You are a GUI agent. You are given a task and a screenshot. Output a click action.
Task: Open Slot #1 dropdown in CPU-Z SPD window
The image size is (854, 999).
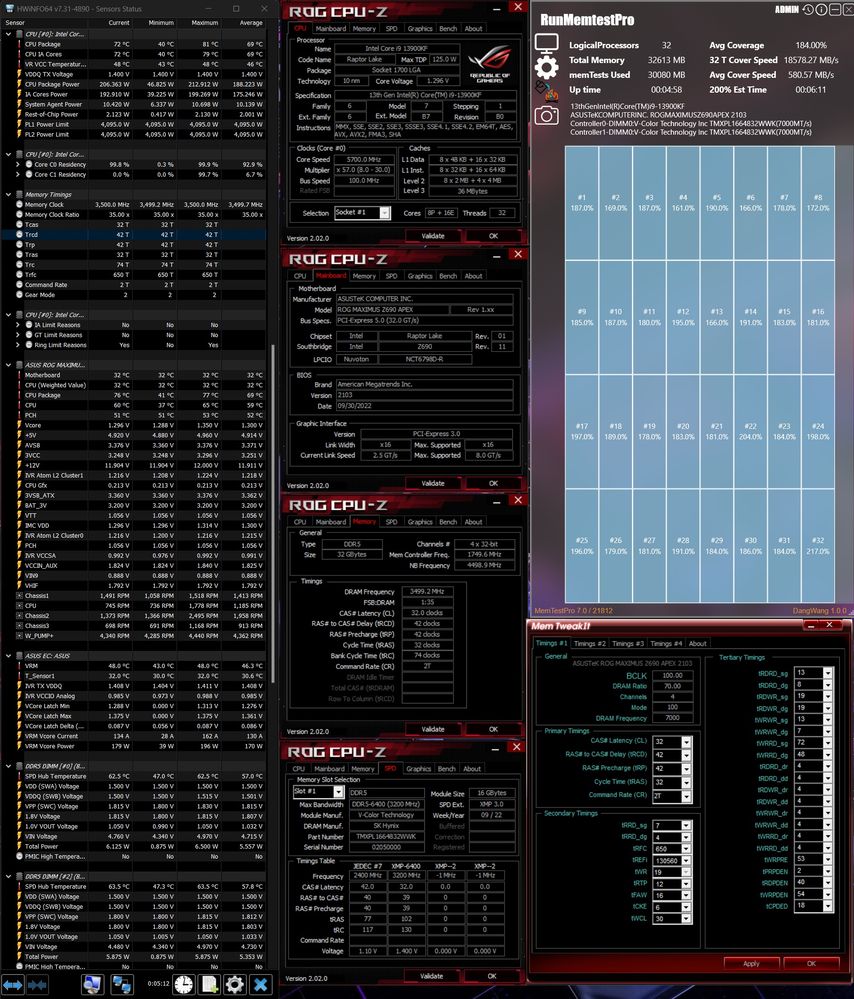[338, 792]
